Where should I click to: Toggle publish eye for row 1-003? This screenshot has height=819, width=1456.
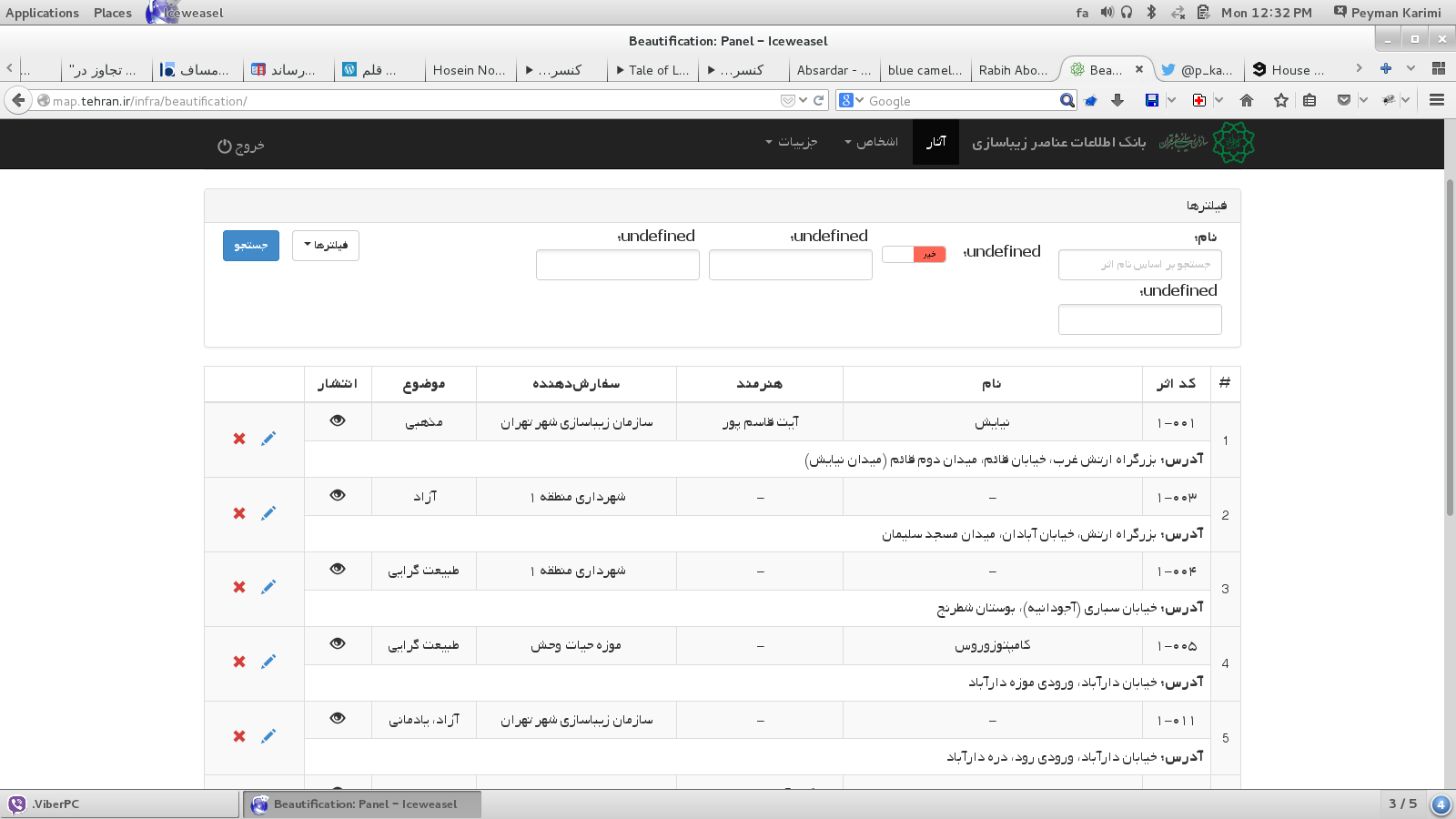pos(338,495)
